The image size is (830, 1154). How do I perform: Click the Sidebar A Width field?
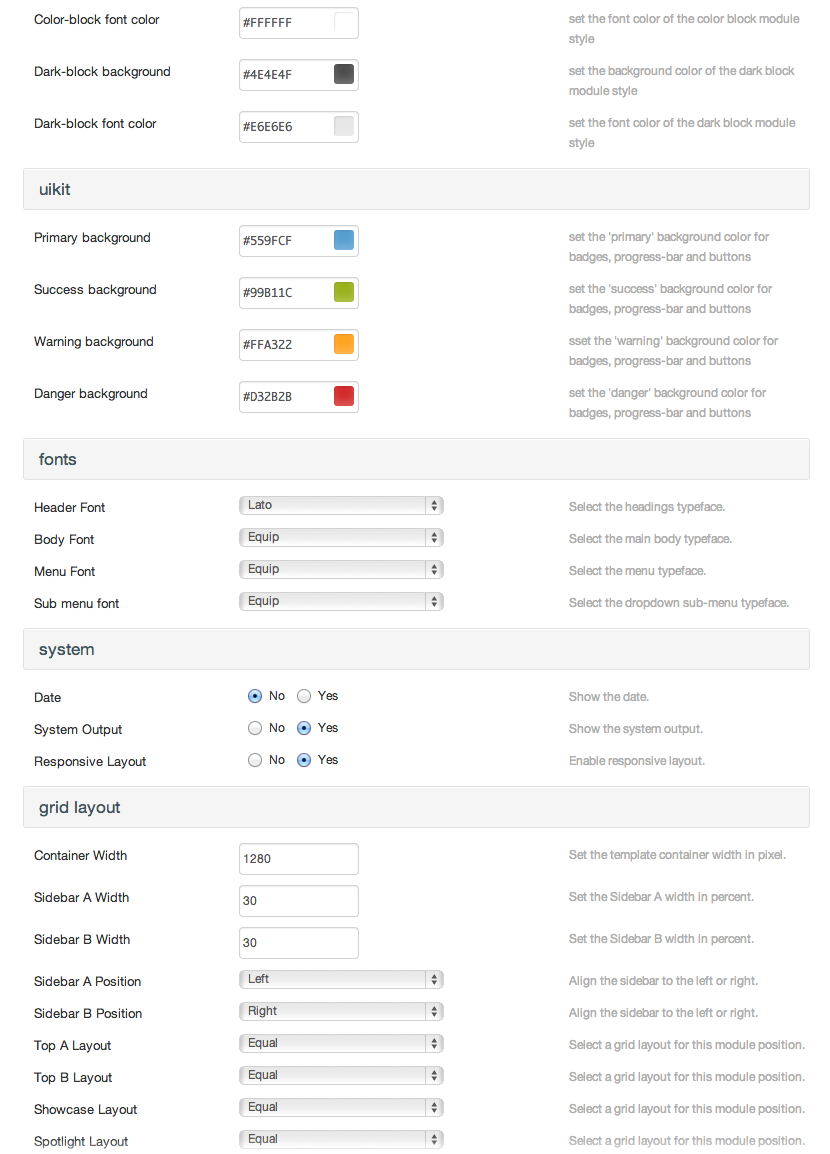(x=299, y=901)
